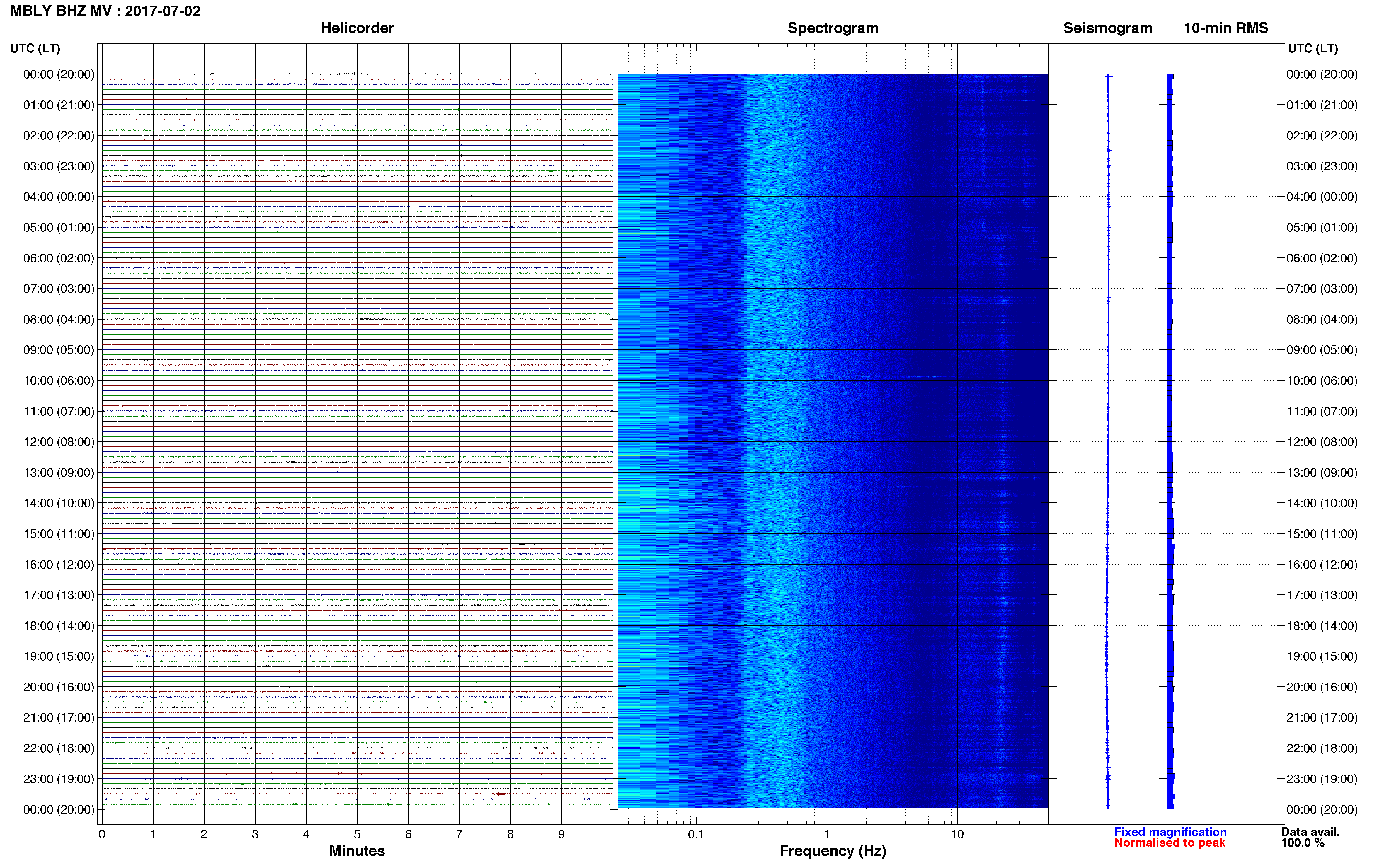Click left time label 03:00 (23:00)
This screenshot has width=1389, height=868.
(x=59, y=166)
